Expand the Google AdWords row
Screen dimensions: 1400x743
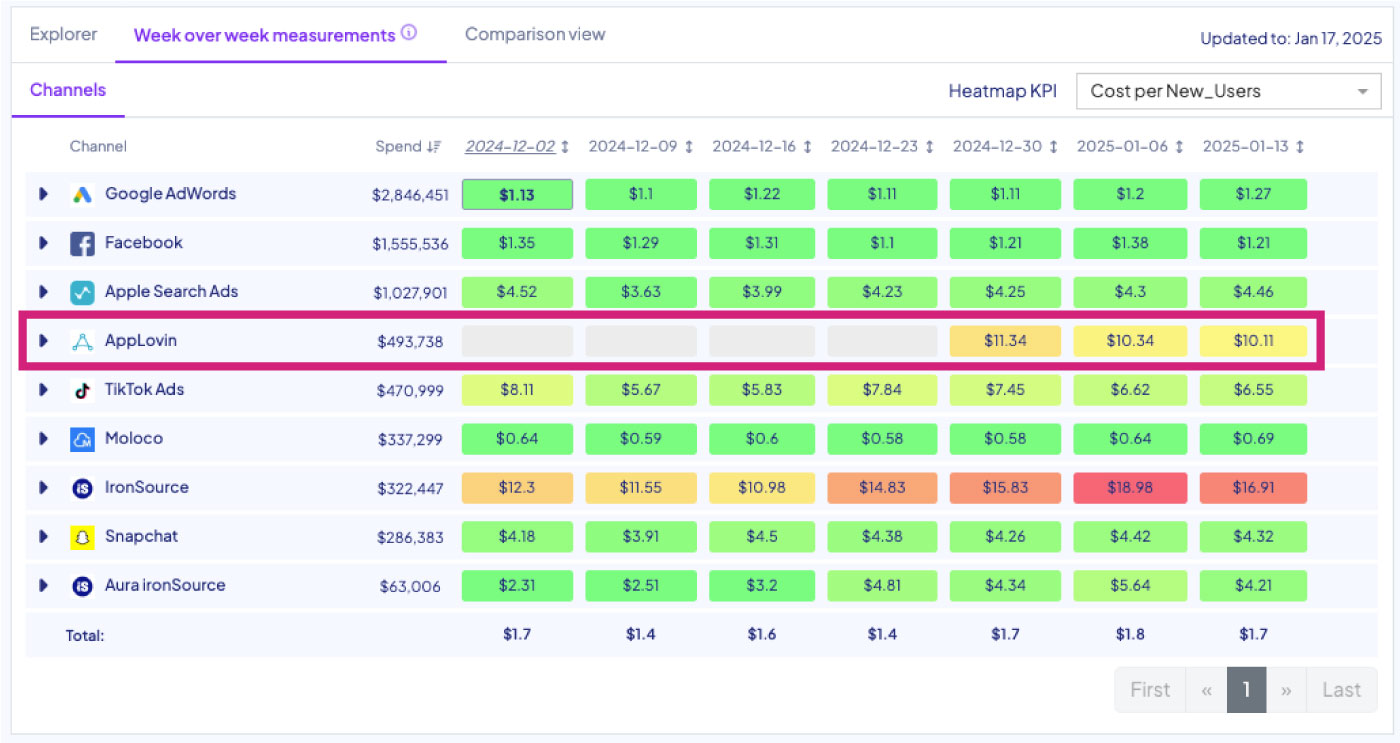[43, 194]
